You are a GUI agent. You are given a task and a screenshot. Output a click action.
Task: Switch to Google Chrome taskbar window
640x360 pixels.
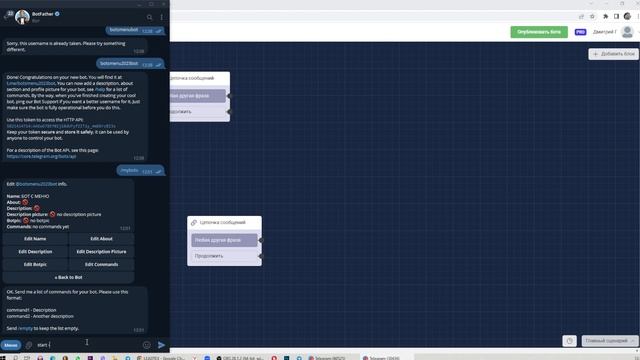pyautogui.click(x=162, y=358)
